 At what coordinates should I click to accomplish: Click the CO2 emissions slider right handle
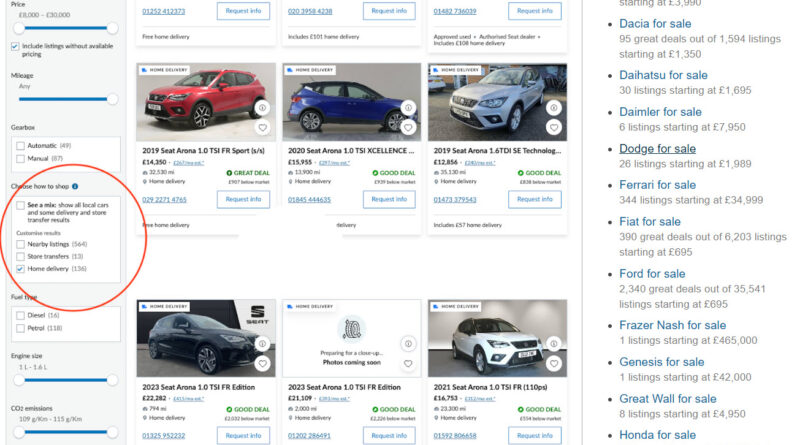click(x=112, y=432)
